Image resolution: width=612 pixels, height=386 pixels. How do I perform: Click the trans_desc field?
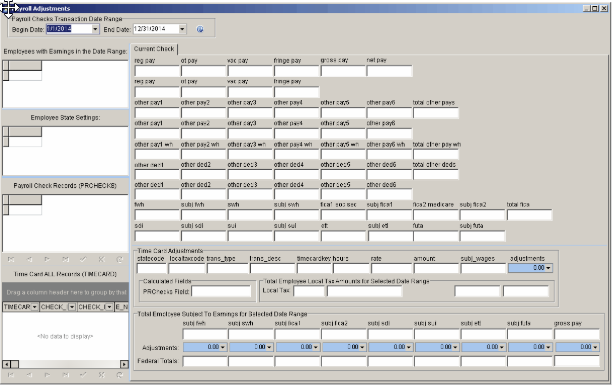(272, 269)
